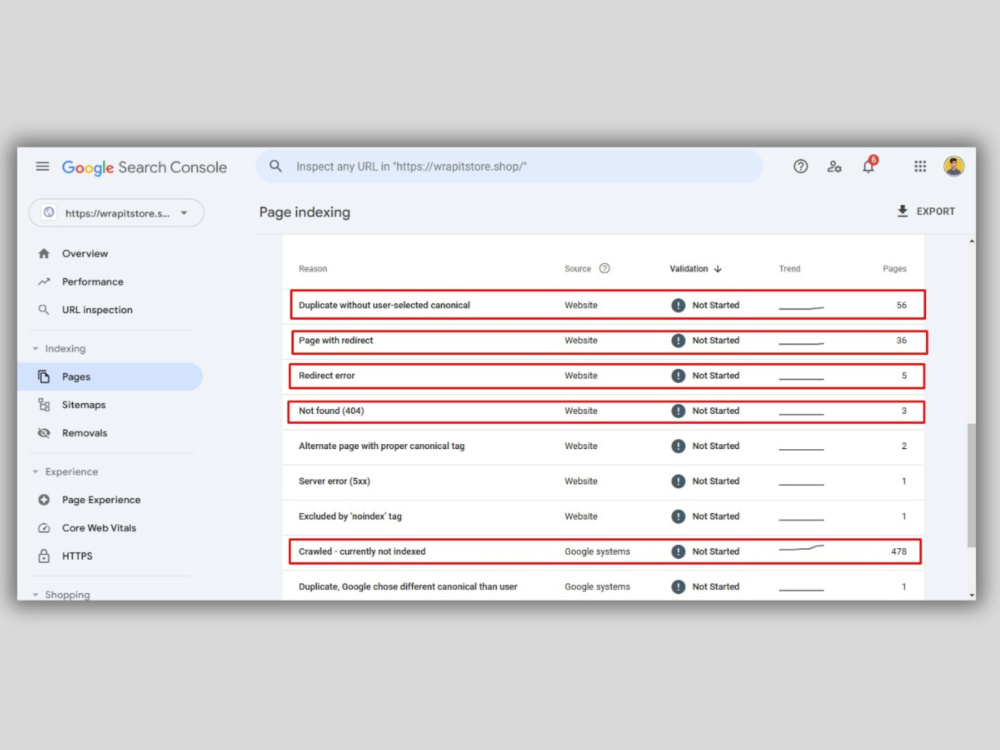Open the notifications bell
This screenshot has height=750, width=1000.
869,165
